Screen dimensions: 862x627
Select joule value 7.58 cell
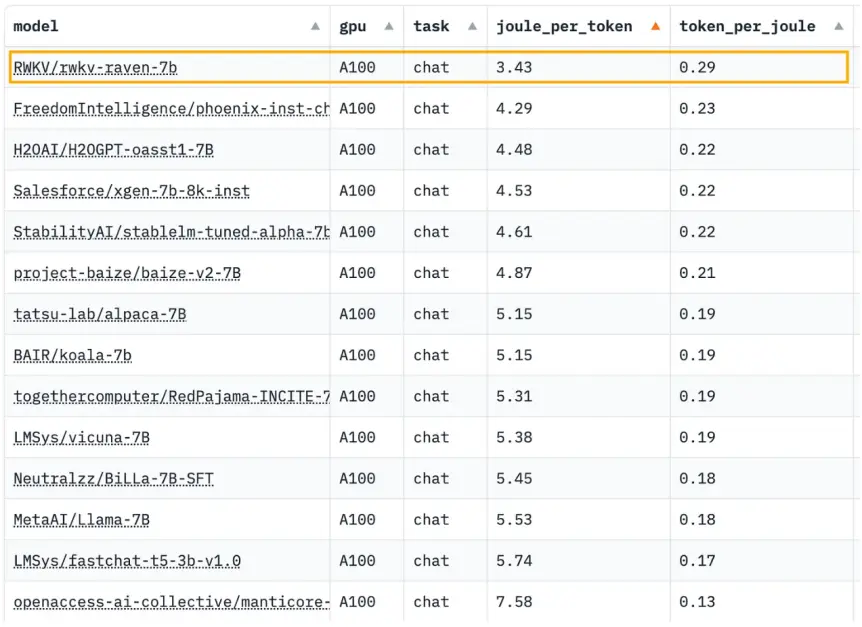[578, 602]
